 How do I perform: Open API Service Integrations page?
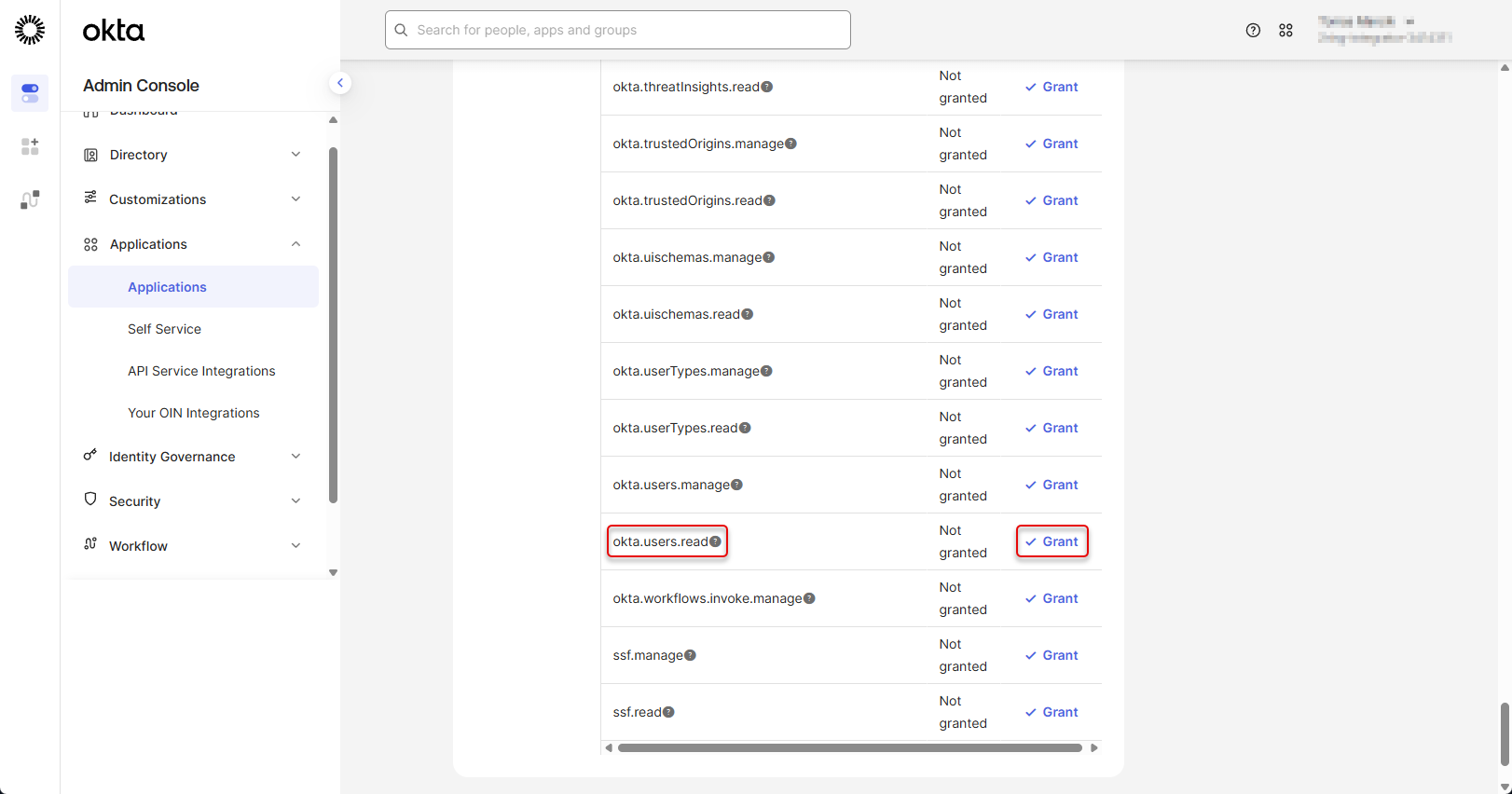tap(201, 371)
